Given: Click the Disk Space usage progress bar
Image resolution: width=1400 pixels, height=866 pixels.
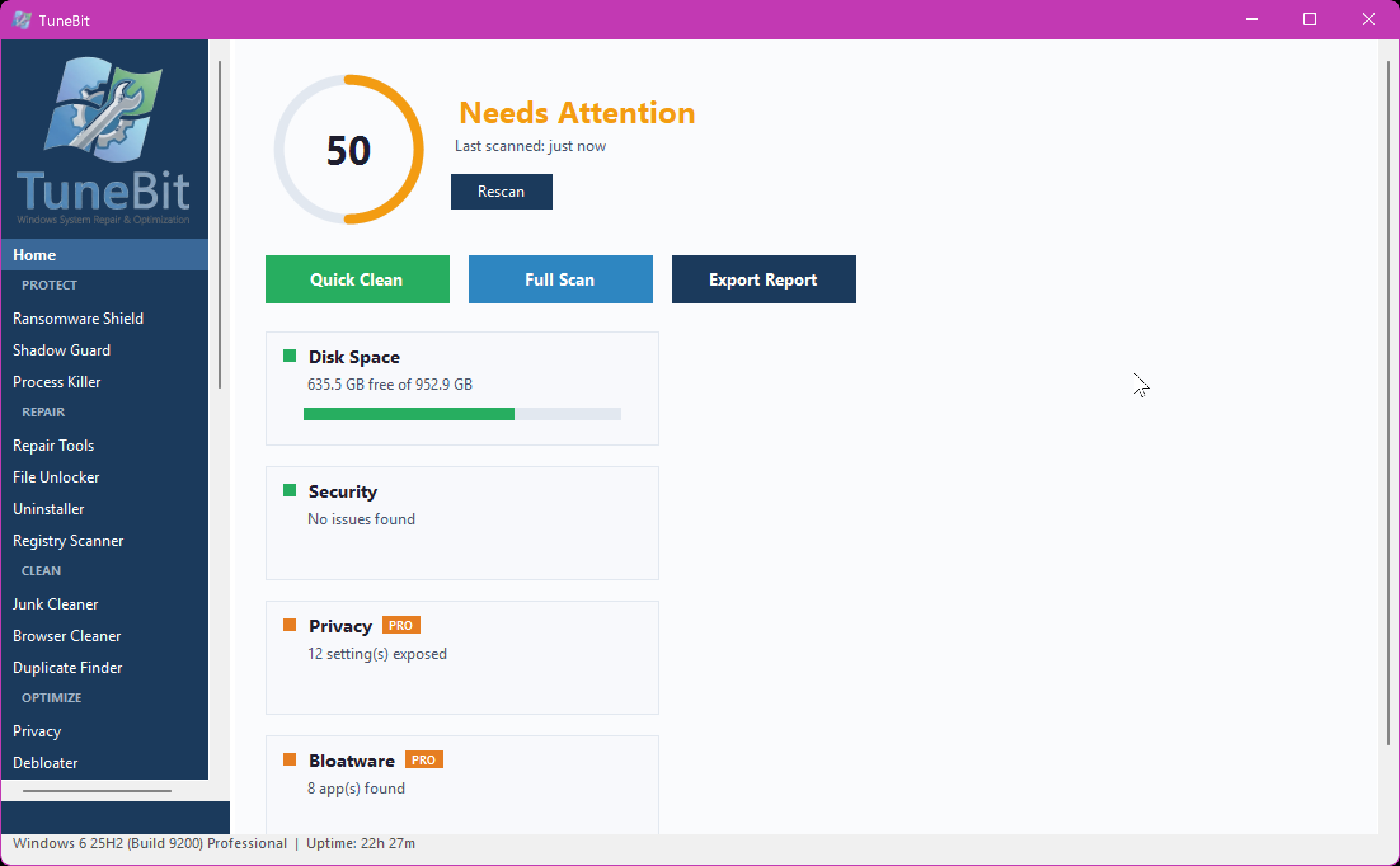Looking at the screenshot, I should [462, 414].
